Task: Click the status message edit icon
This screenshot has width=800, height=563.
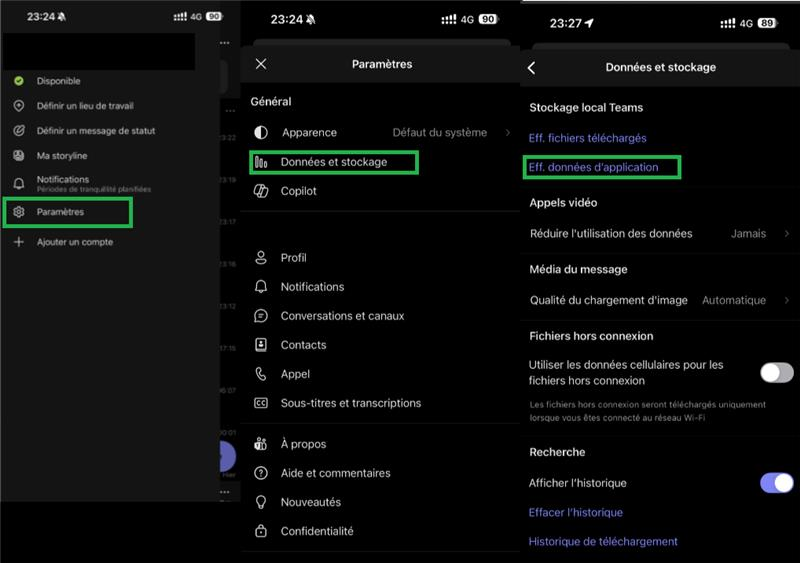Action: point(19,131)
